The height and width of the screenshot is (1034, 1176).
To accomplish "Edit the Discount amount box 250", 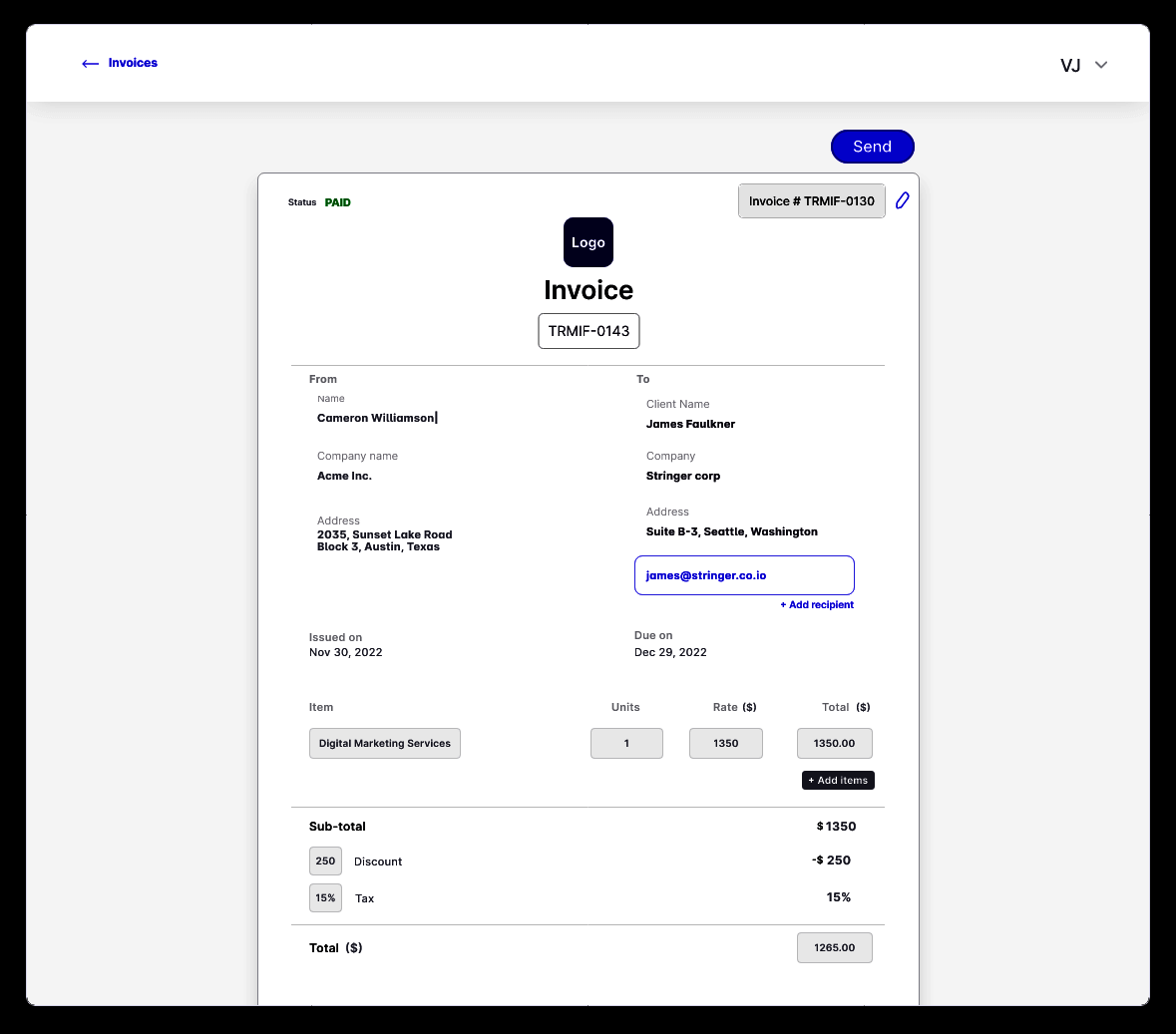I will (x=325, y=861).
